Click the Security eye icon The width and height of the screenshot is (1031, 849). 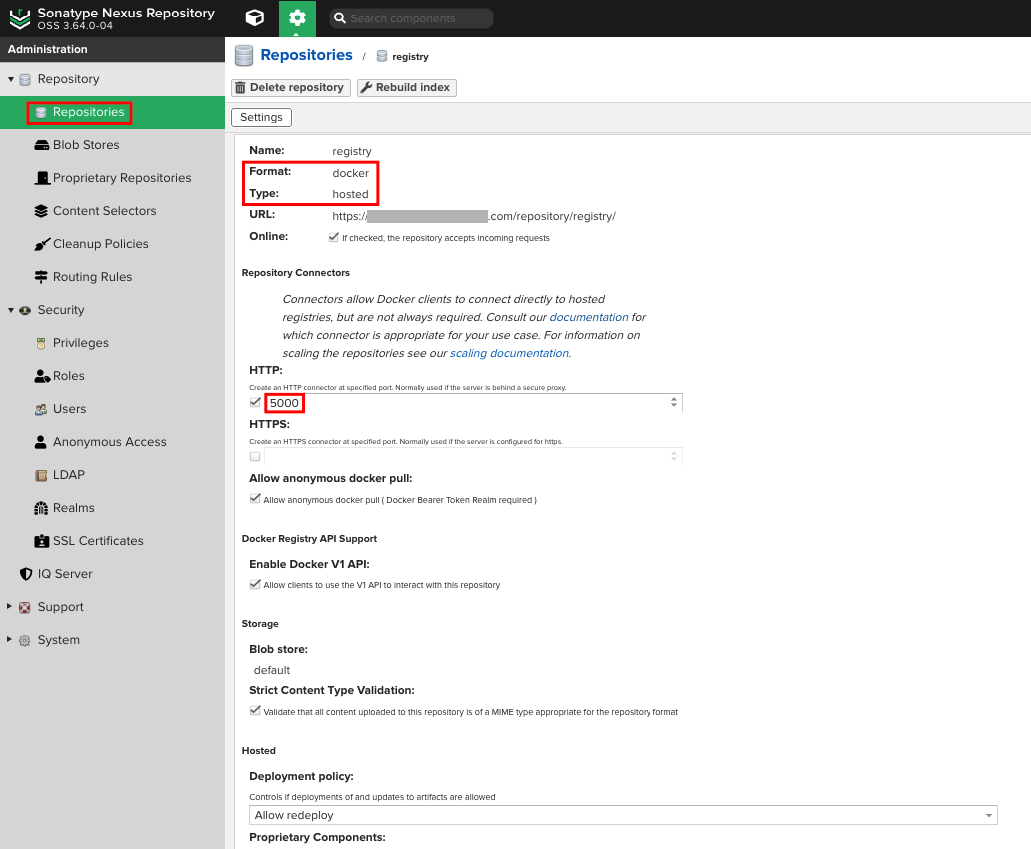(25, 310)
